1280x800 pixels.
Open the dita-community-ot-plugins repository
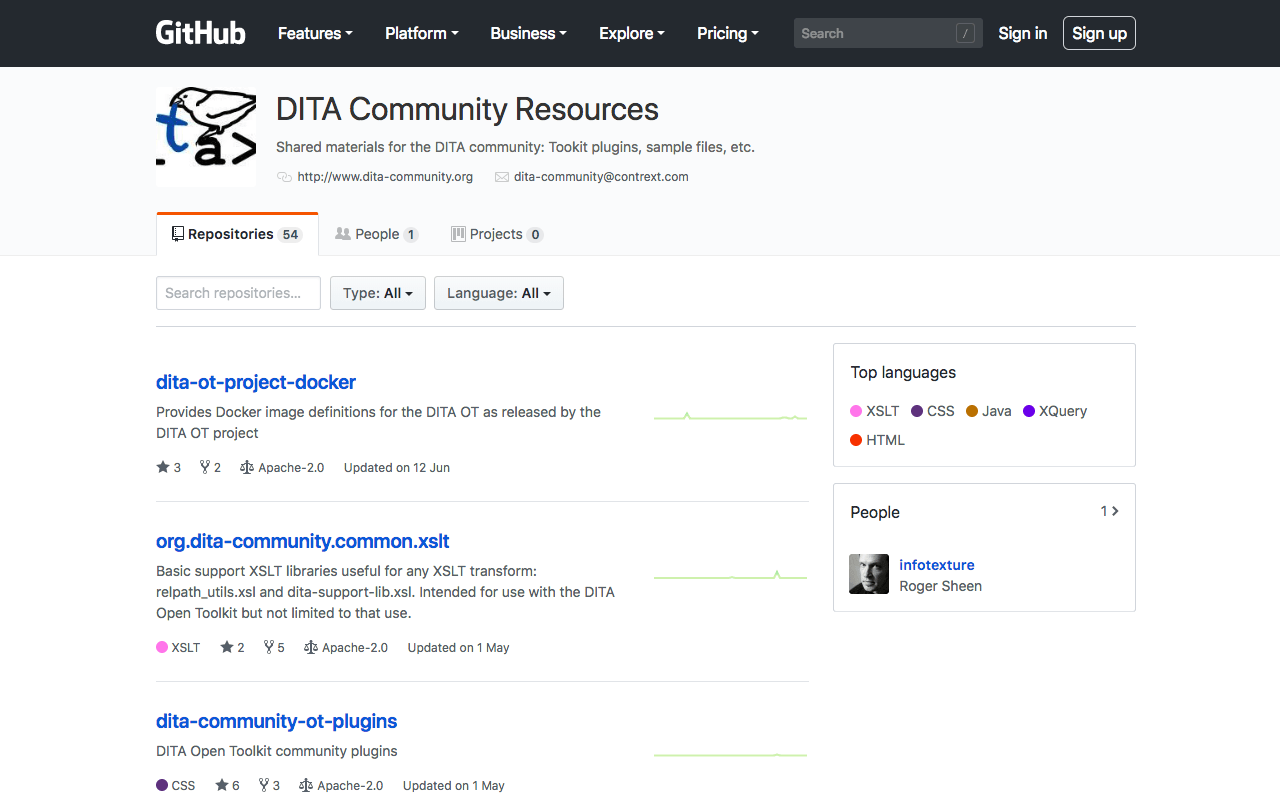pos(277,721)
